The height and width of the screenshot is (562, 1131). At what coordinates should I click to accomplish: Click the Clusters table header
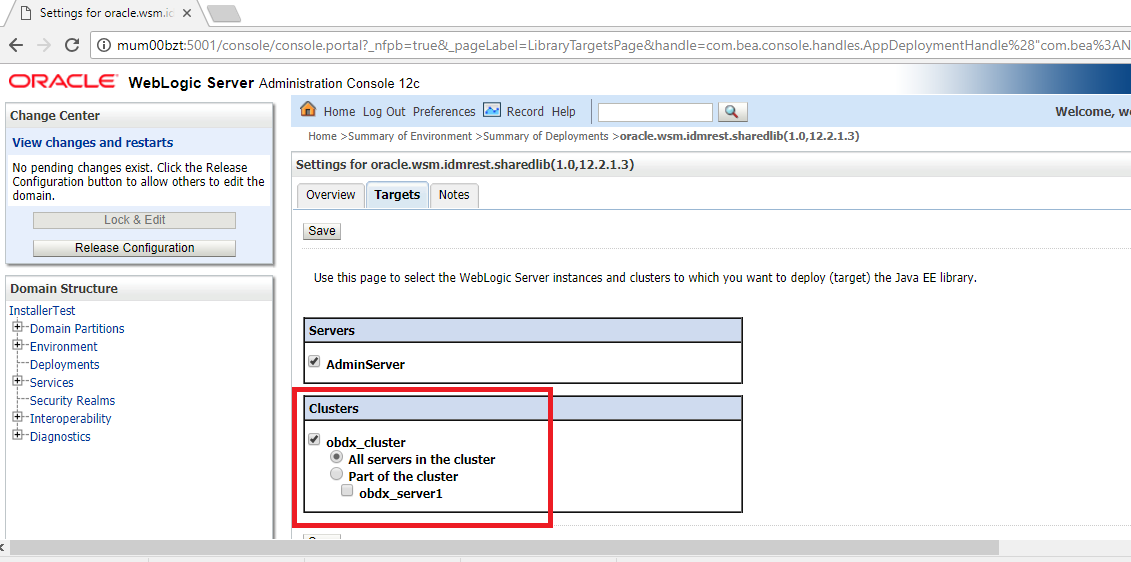[523, 408]
